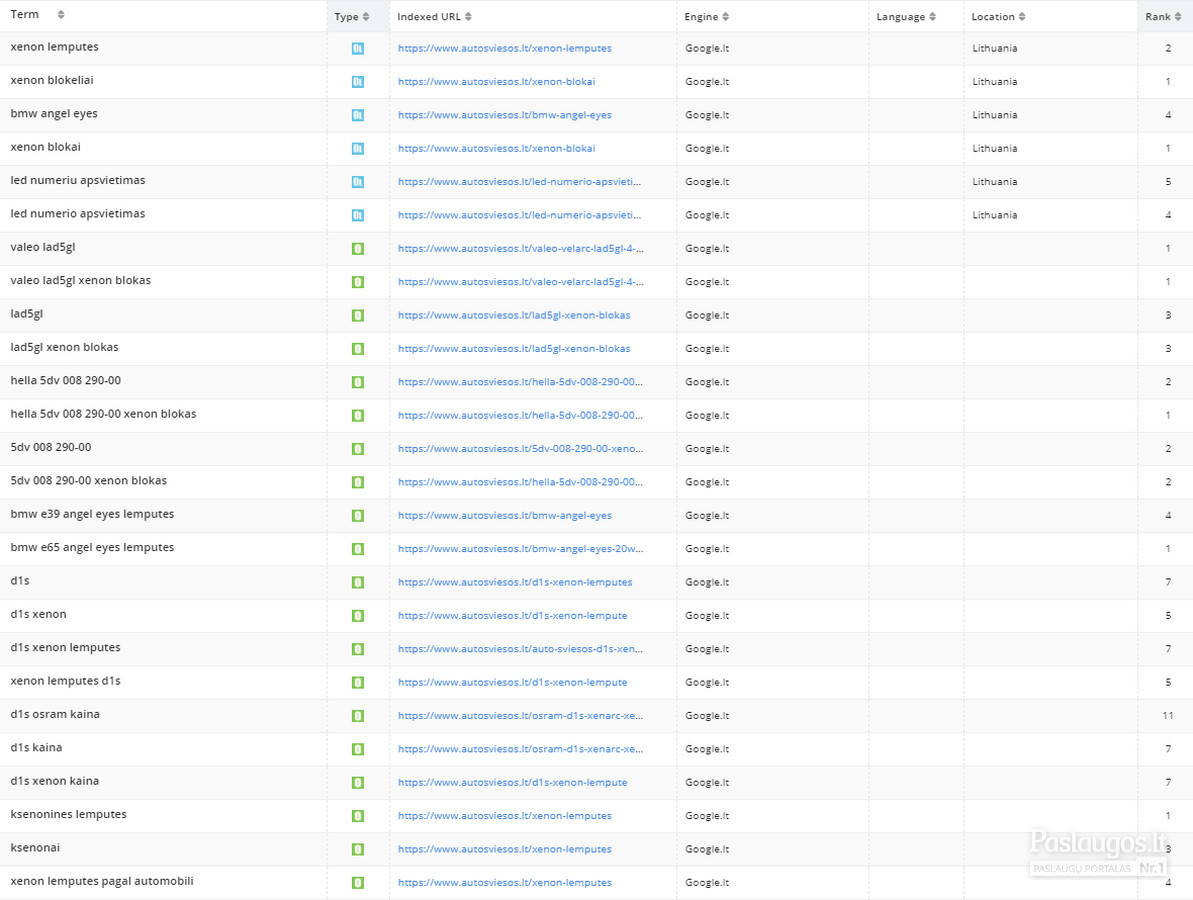This screenshot has width=1193, height=900.
Task: Click type icon for xenon blokai row
Action: [358, 148]
